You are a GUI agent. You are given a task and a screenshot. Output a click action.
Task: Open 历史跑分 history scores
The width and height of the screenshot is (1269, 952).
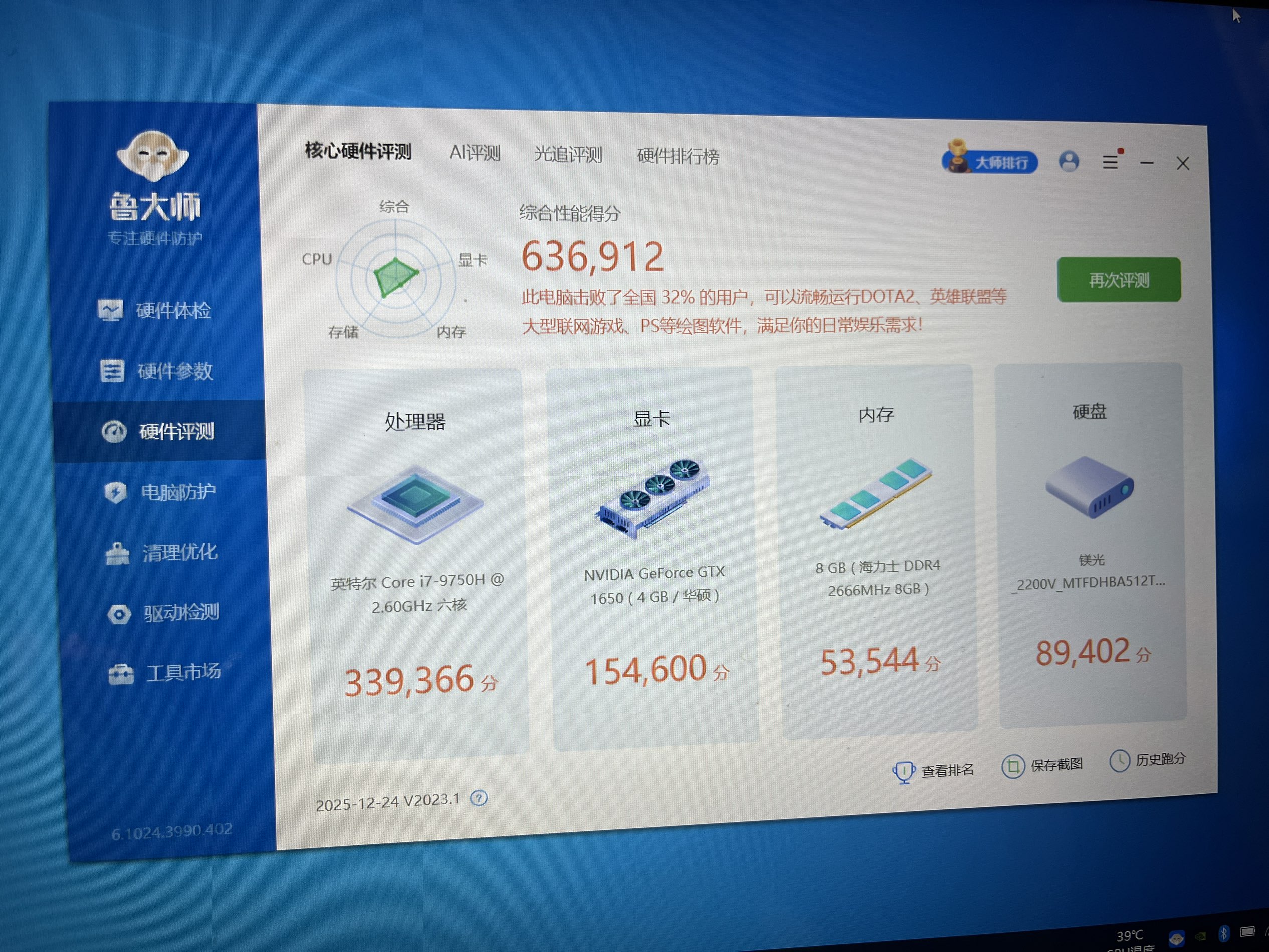[x=1149, y=760]
